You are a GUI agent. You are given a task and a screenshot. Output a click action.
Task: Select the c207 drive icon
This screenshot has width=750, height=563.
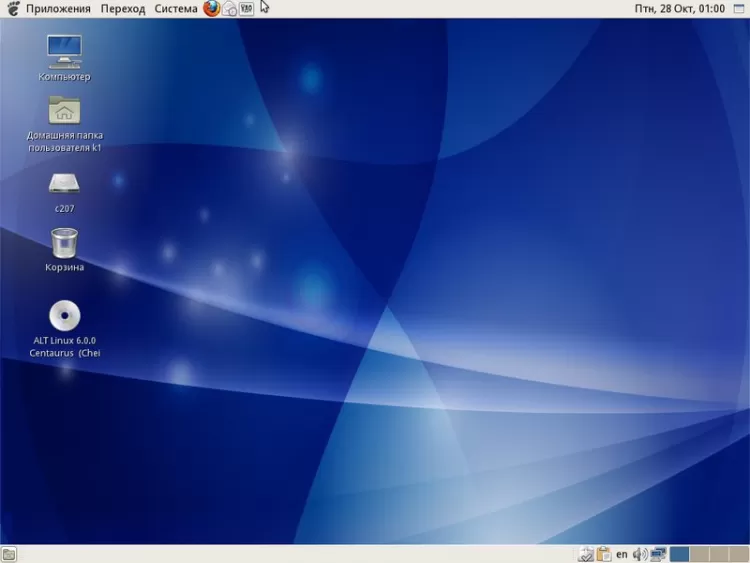click(64, 183)
